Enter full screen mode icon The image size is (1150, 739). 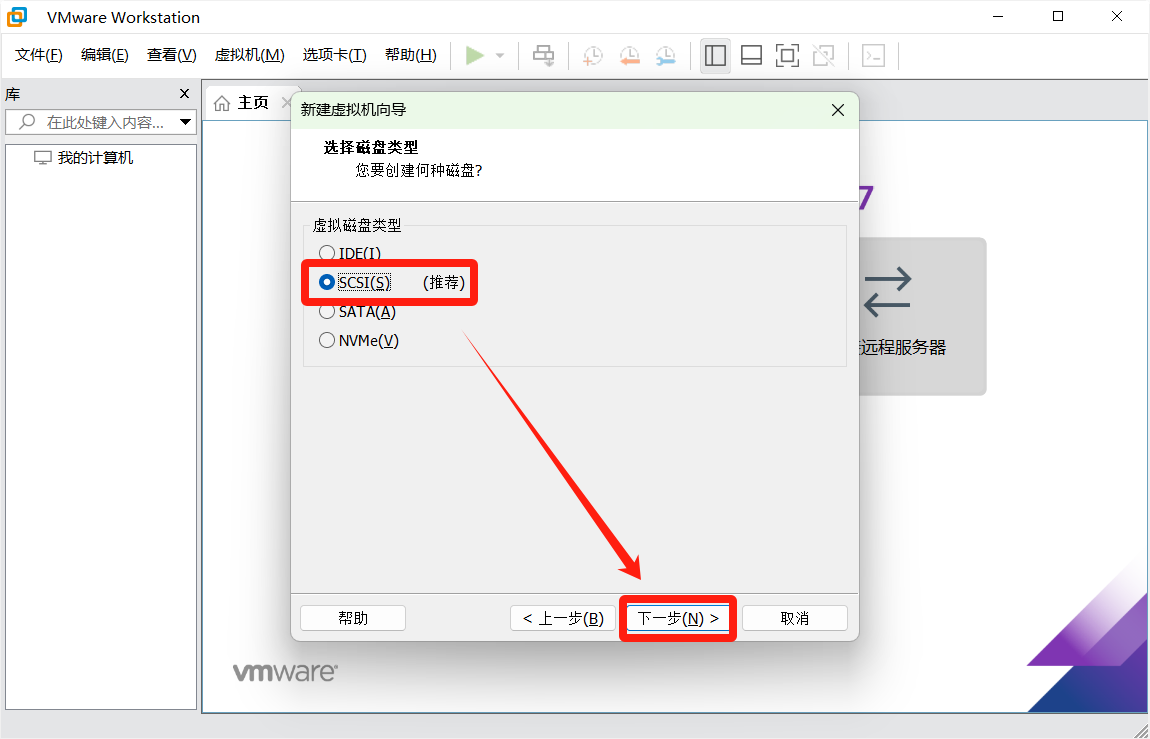click(787, 56)
